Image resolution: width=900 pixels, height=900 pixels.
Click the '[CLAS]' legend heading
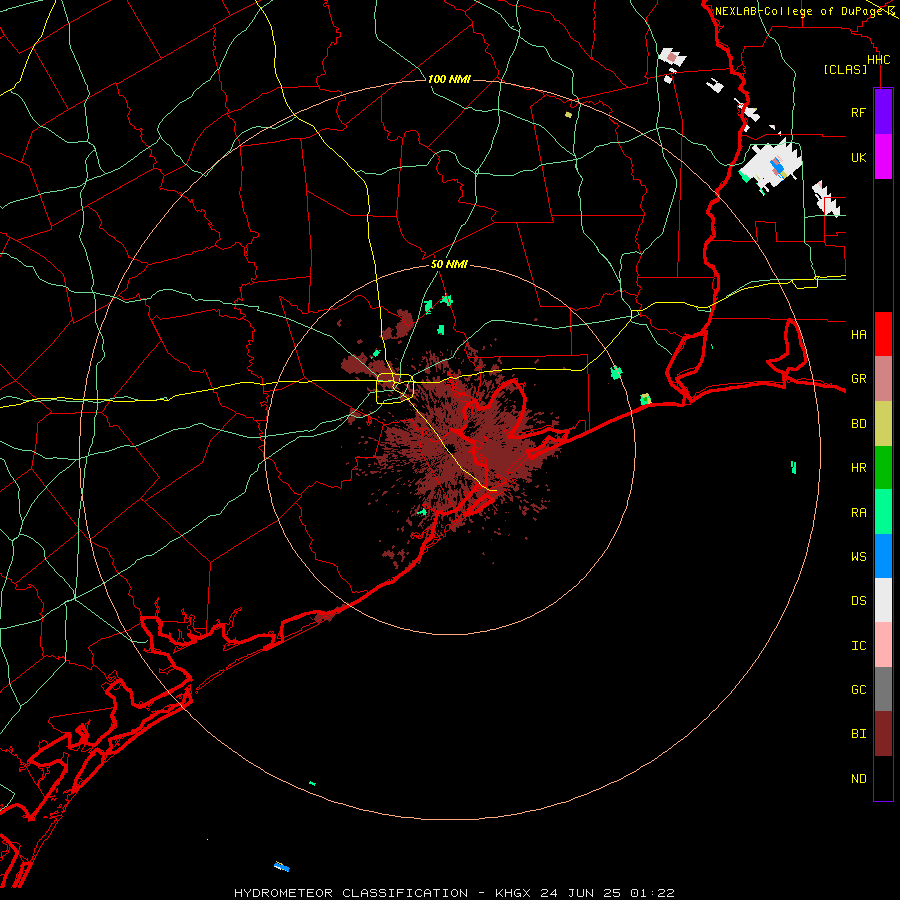point(845,69)
